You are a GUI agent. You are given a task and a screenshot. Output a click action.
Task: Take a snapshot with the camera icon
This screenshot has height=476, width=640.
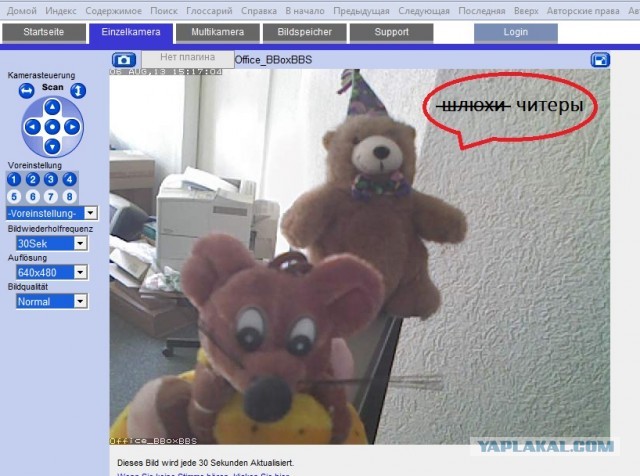[124, 60]
